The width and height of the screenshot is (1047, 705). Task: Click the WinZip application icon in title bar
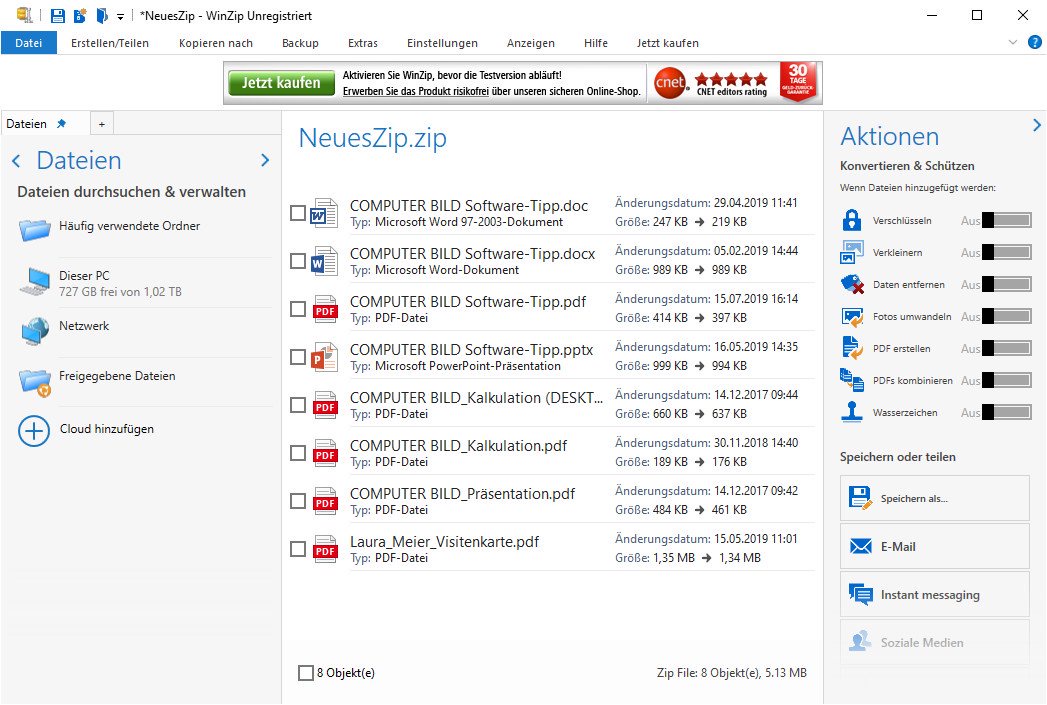25,15
